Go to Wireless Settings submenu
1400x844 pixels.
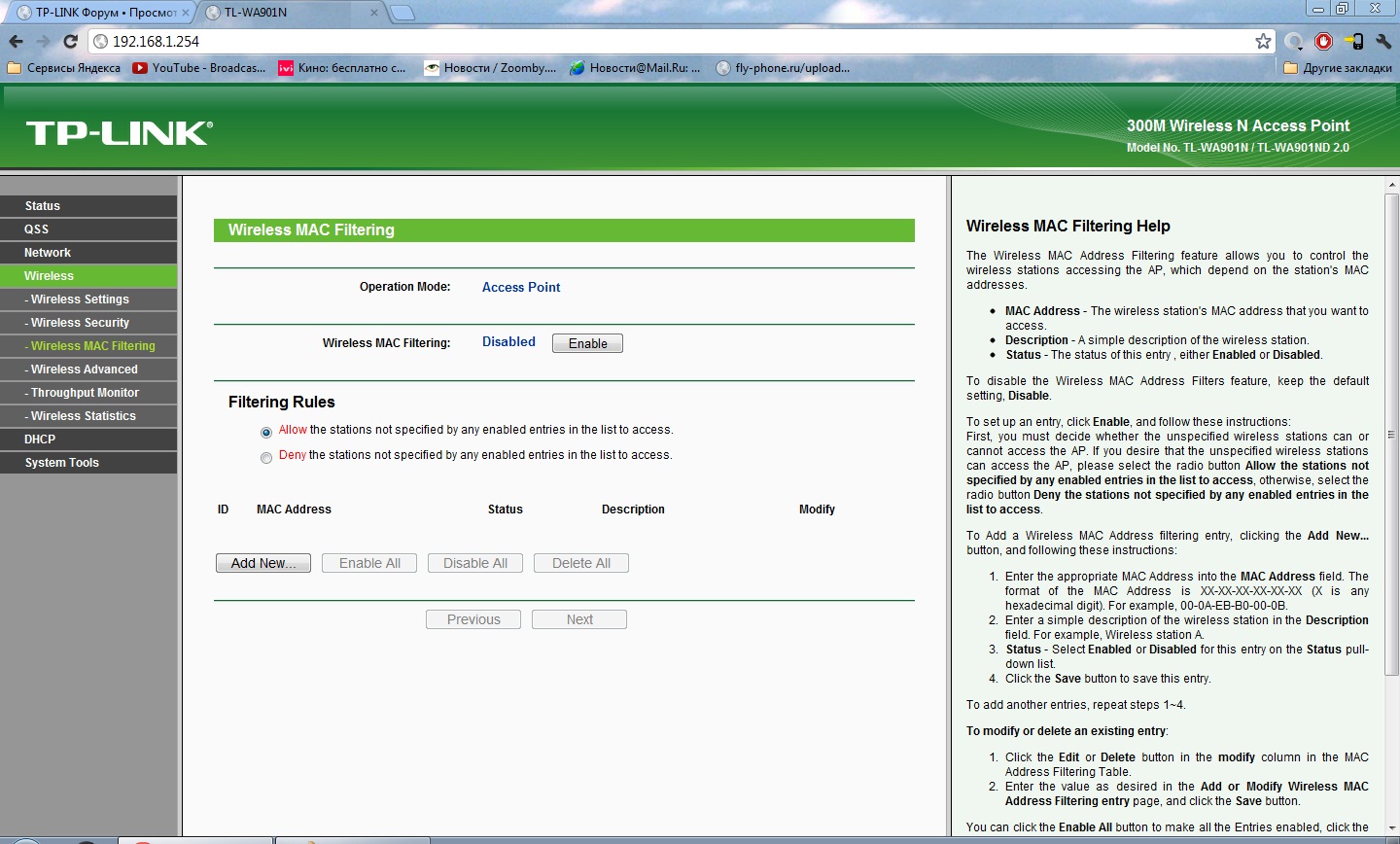click(88, 299)
